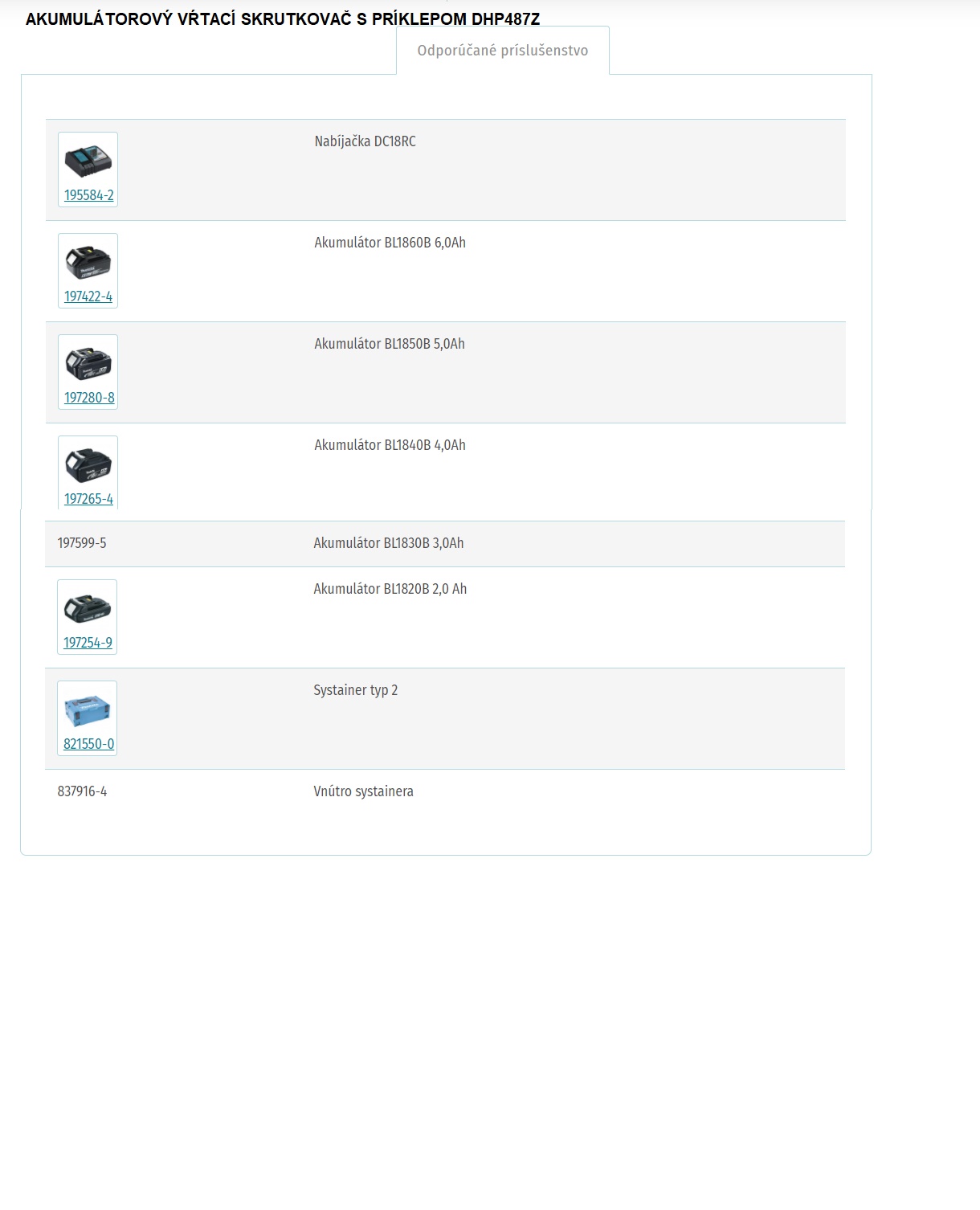The image size is (980, 1210).
Task: Click the BL1850B 5,0Ah battery thumbnail
Action: [88, 364]
